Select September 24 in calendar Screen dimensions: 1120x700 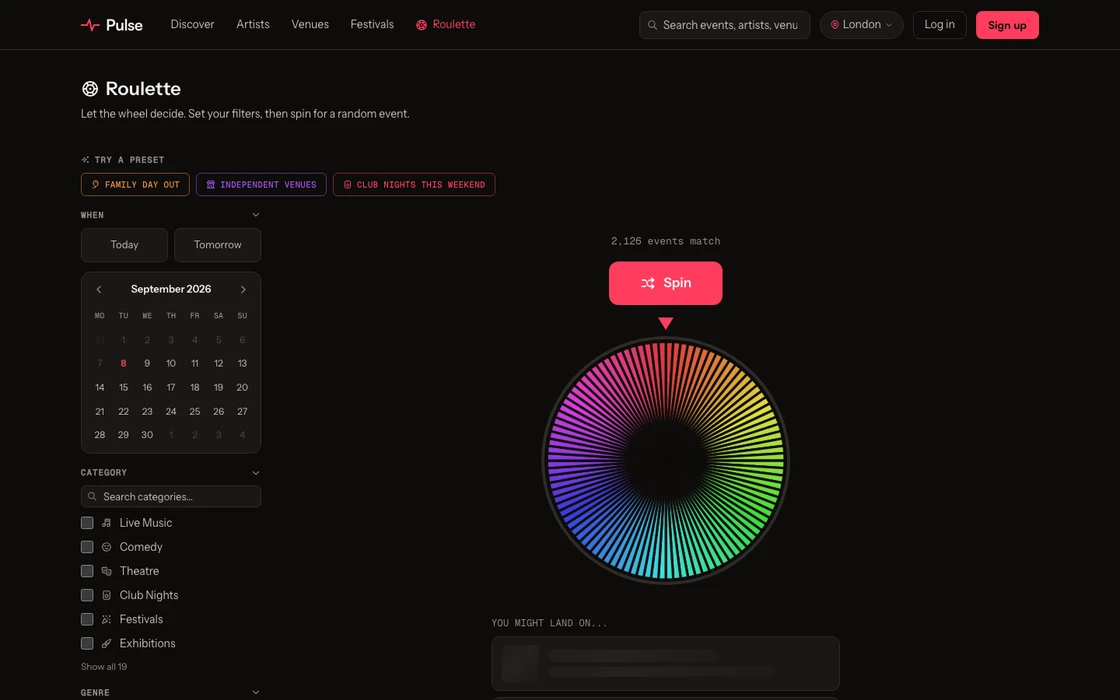coord(171,411)
